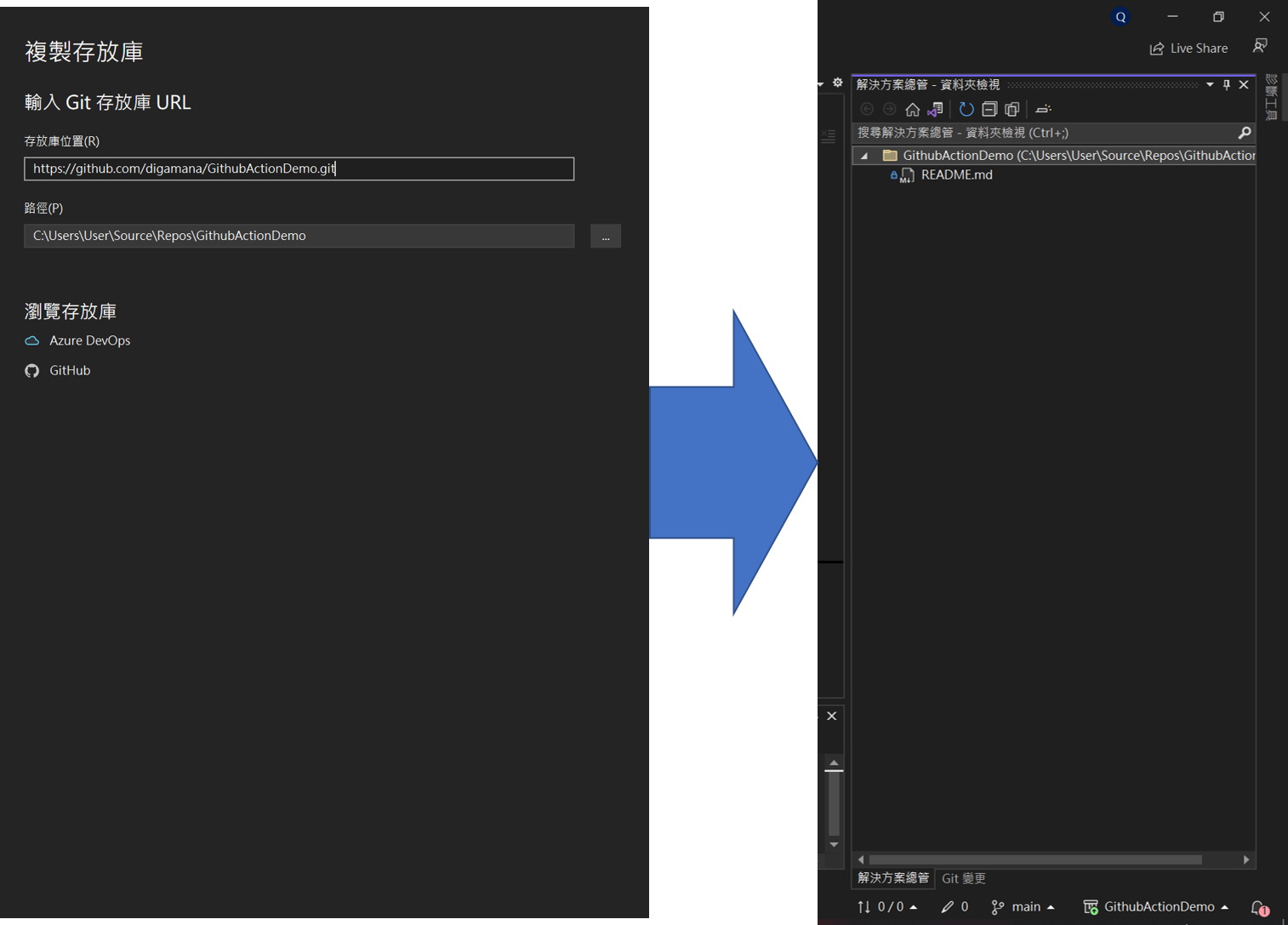Open pending changes pencil indicator in status bar
1288x925 pixels.
click(x=955, y=907)
